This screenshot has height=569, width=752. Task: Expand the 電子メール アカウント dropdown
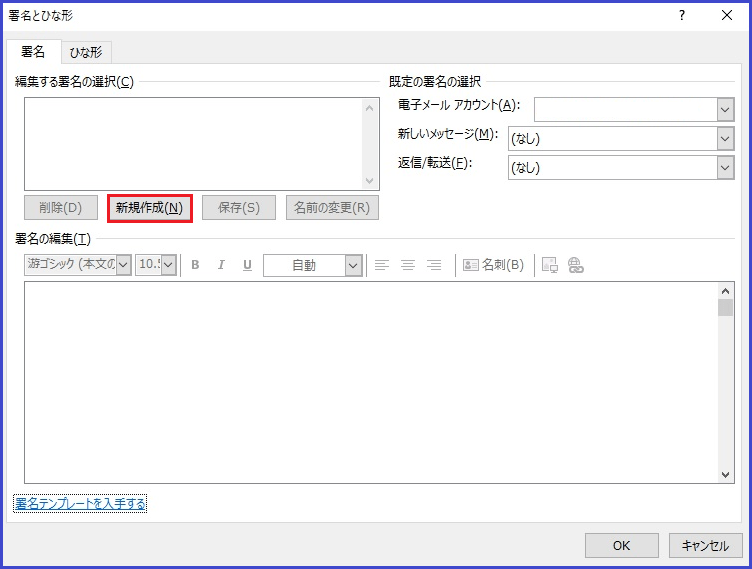coord(725,110)
